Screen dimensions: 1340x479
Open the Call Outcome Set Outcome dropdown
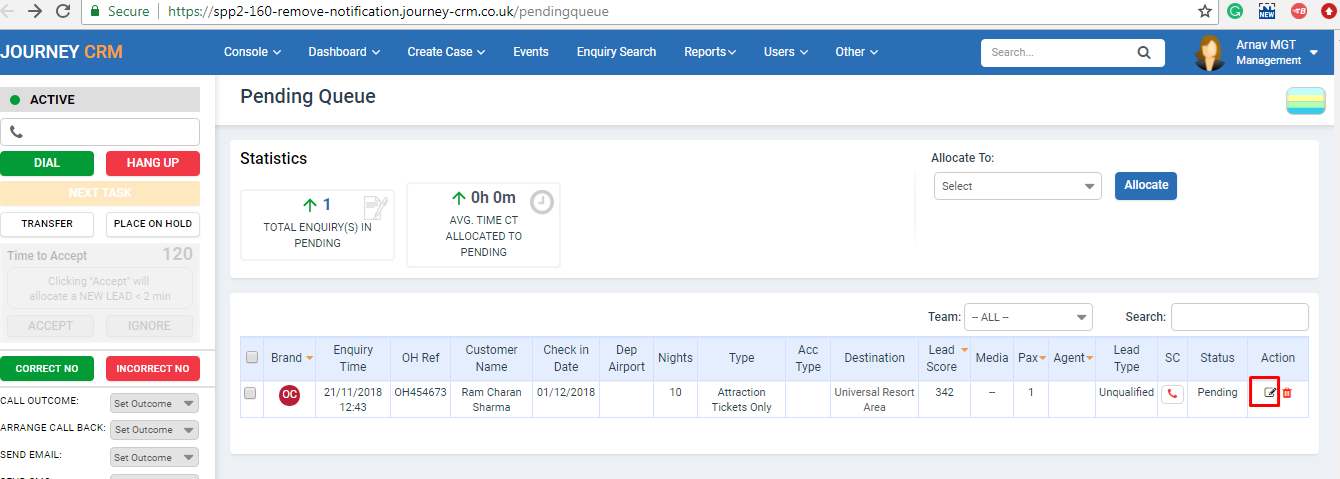click(154, 403)
